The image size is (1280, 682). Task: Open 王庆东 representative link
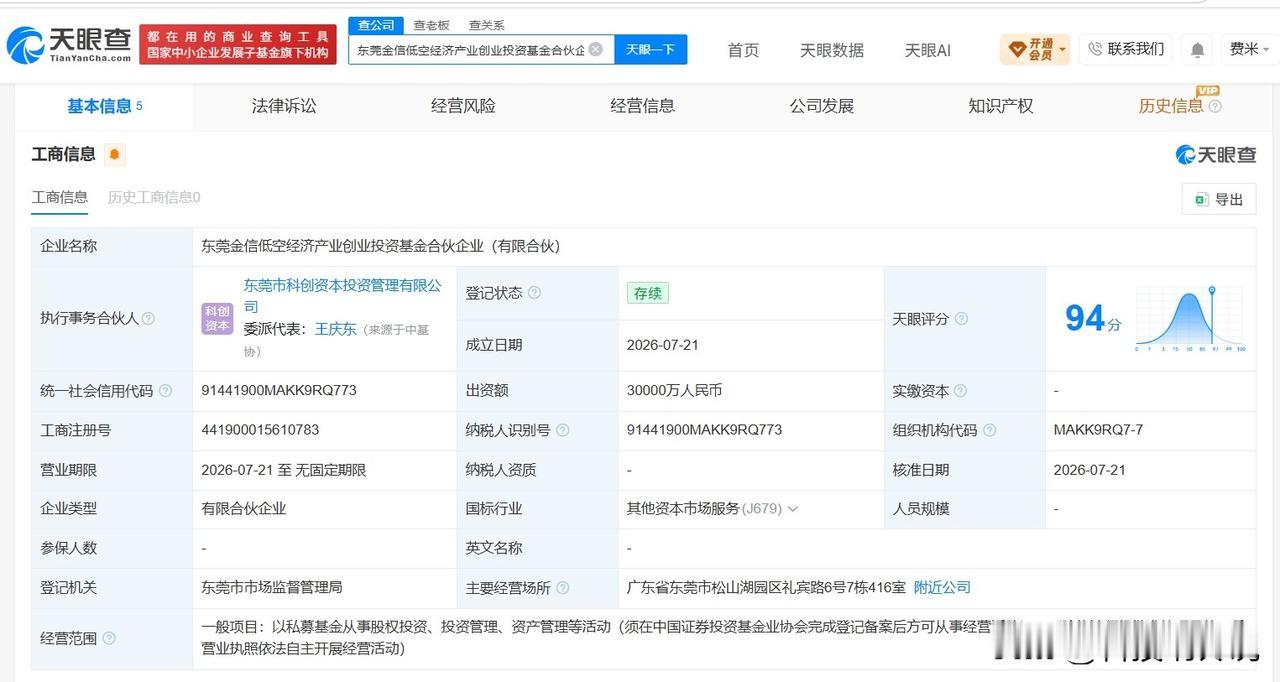pyautogui.click(x=335, y=328)
